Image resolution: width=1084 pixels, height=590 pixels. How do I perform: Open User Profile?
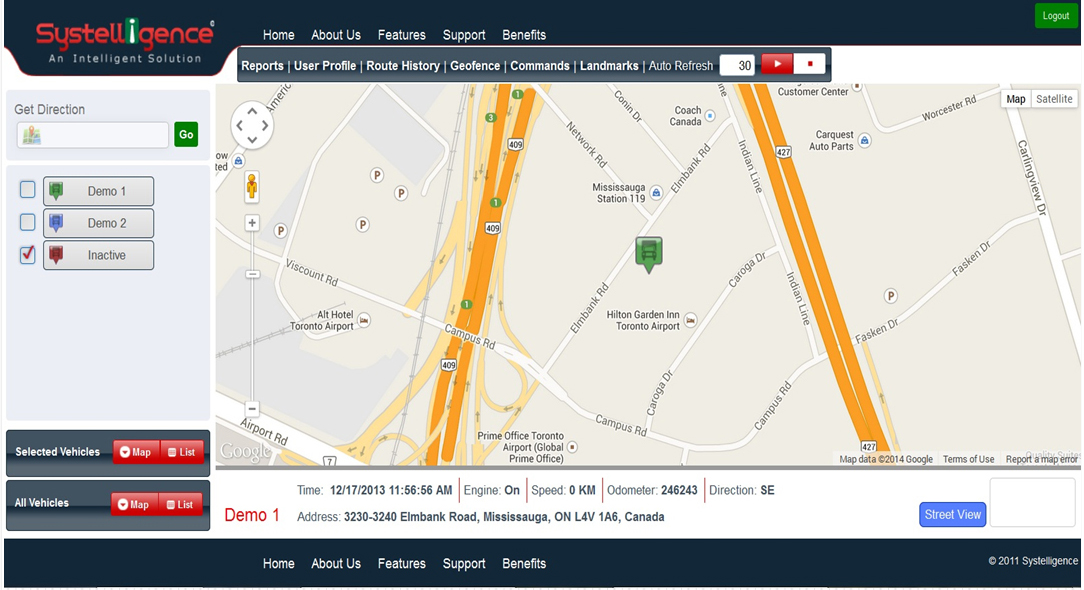click(325, 66)
